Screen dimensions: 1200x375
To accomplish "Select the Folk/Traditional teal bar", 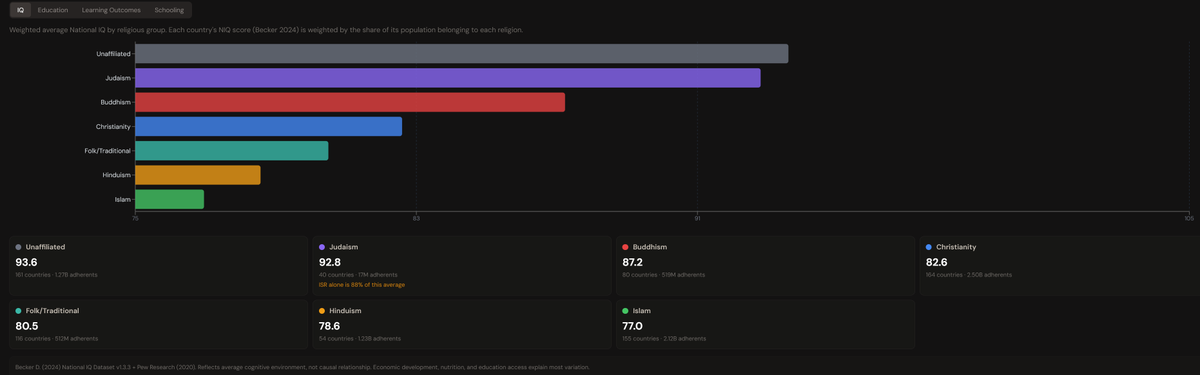I will pos(231,150).
